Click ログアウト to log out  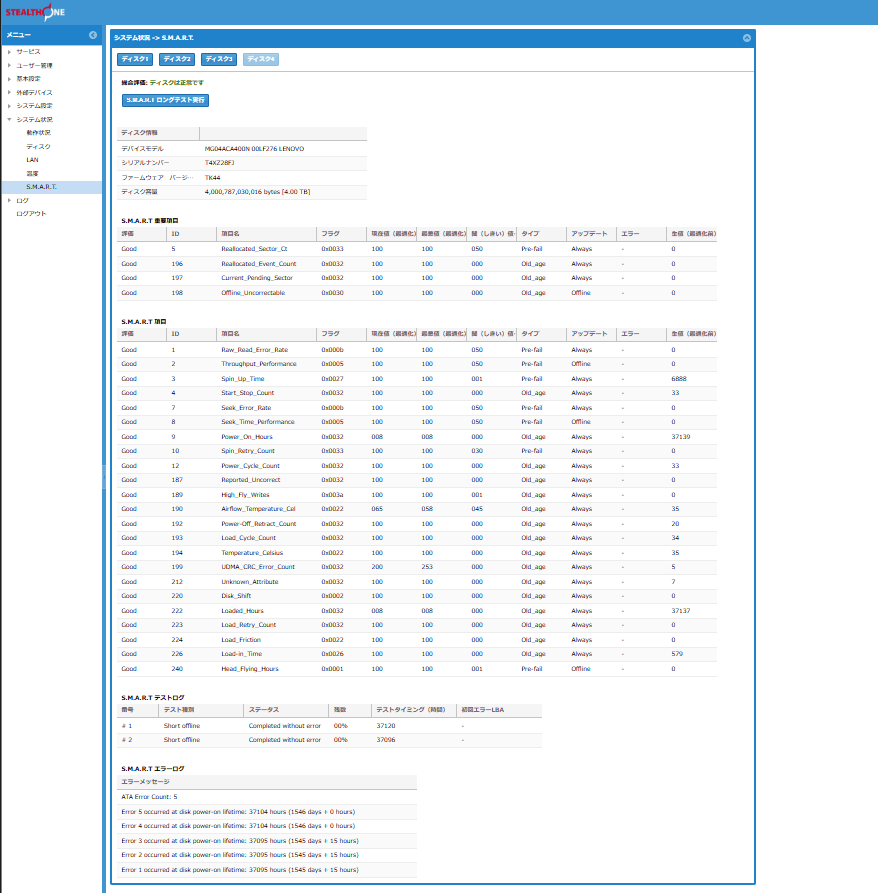[31, 214]
